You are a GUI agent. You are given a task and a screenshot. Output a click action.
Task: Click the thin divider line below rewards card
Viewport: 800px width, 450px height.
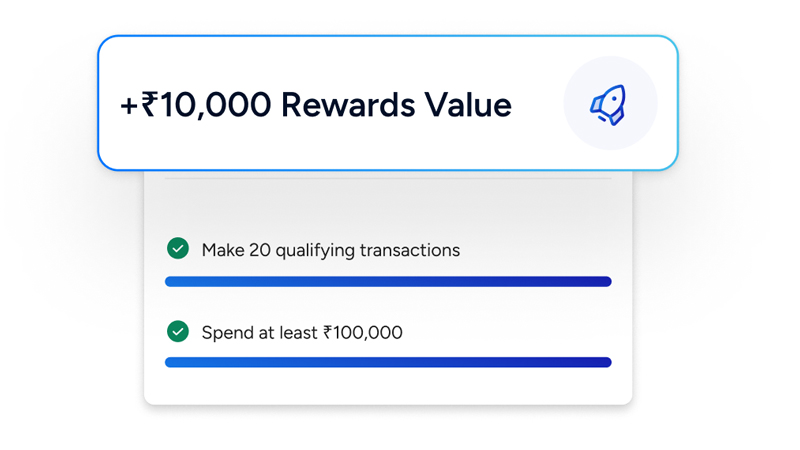coord(388,178)
